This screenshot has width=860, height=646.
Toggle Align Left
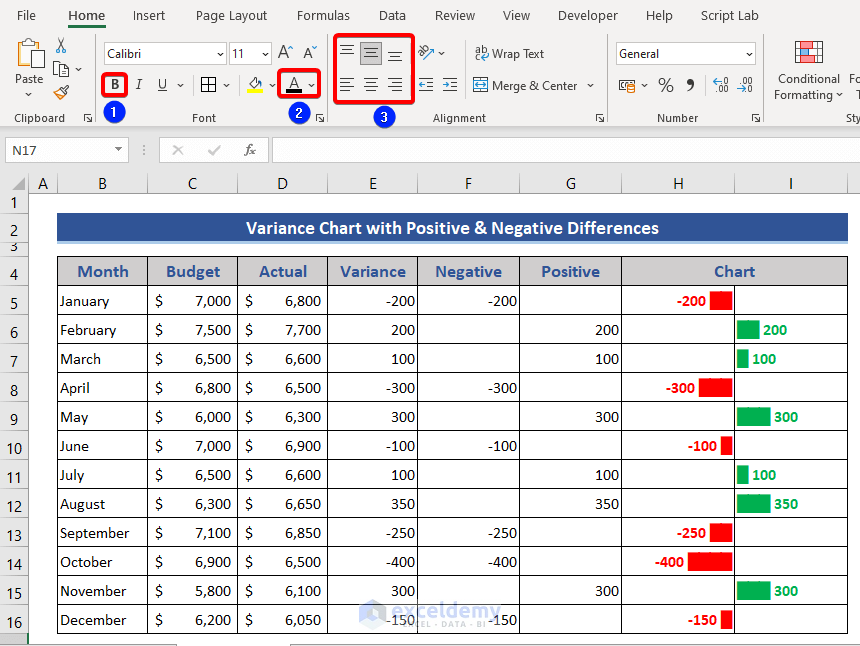pyautogui.click(x=347, y=84)
